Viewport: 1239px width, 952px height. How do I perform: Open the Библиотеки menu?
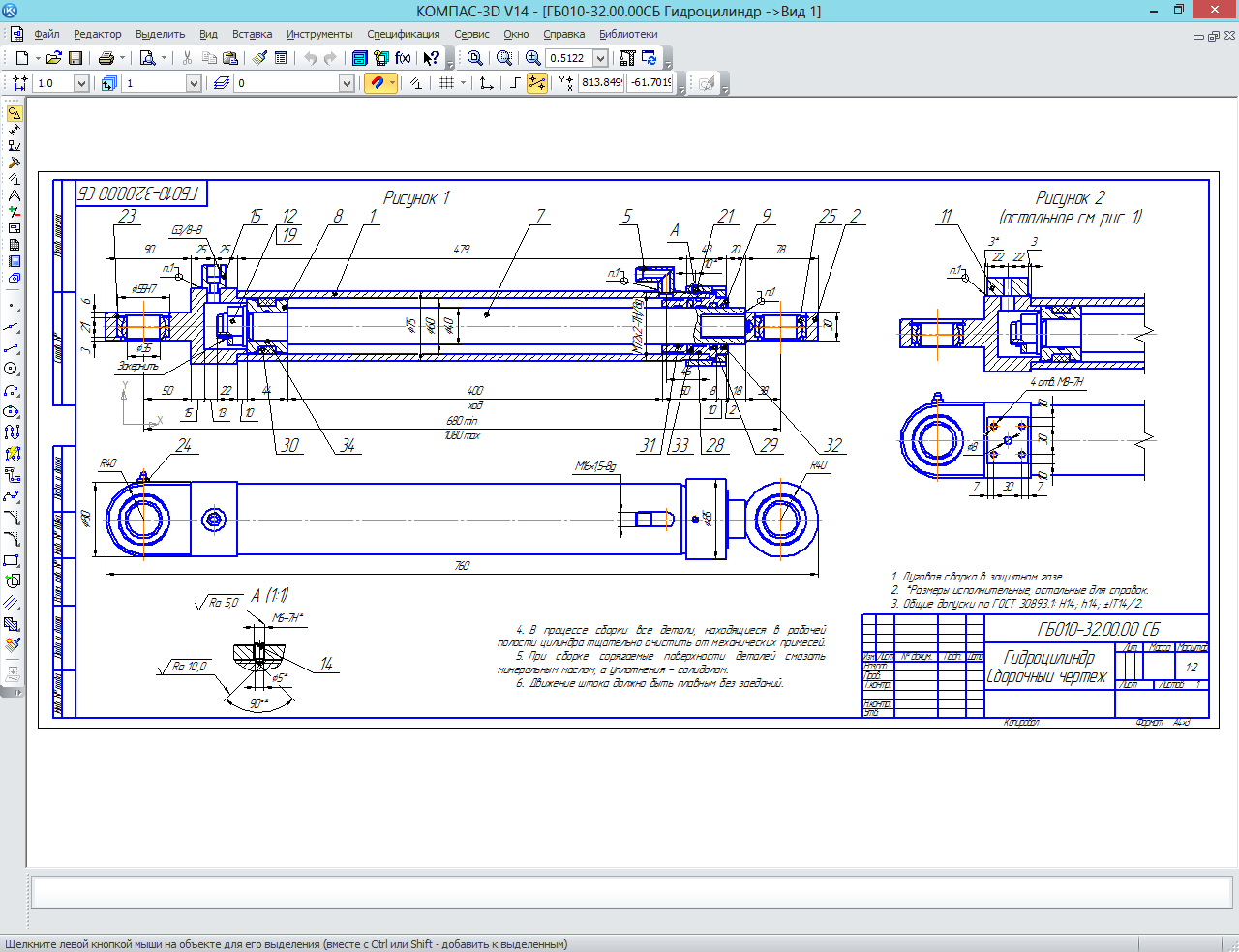(x=628, y=34)
